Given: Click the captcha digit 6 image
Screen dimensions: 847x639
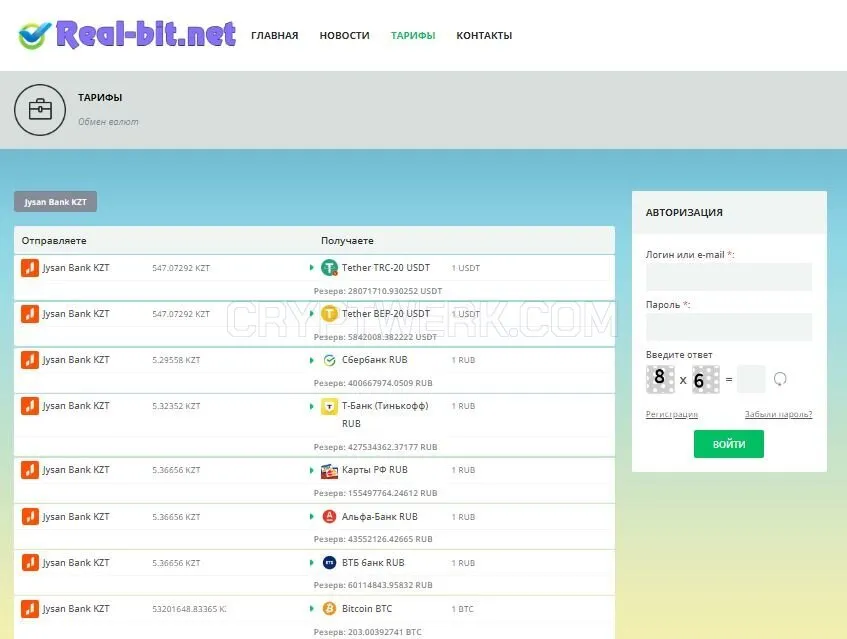Looking at the screenshot, I should point(705,379).
